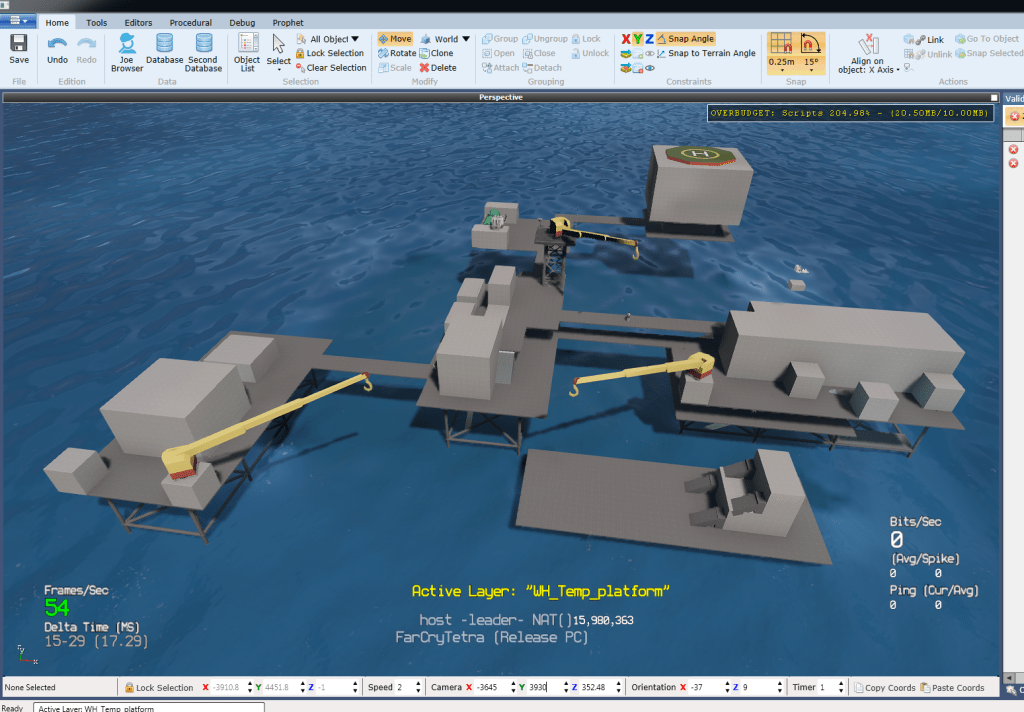Click the Paste Coords button
The width and height of the screenshot is (1024, 712).
click(950, 688)
